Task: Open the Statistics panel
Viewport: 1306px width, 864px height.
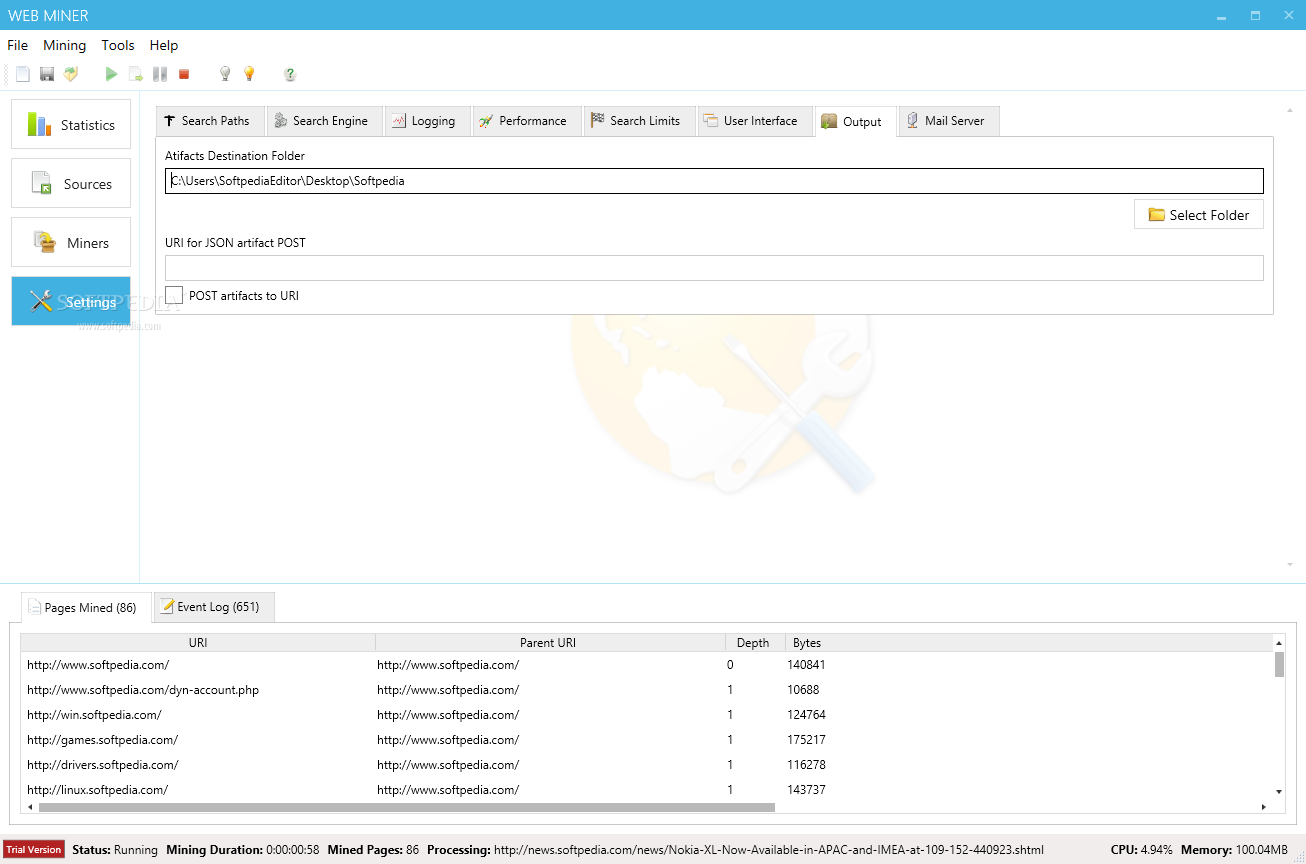Action: click(x=71, y=125)
